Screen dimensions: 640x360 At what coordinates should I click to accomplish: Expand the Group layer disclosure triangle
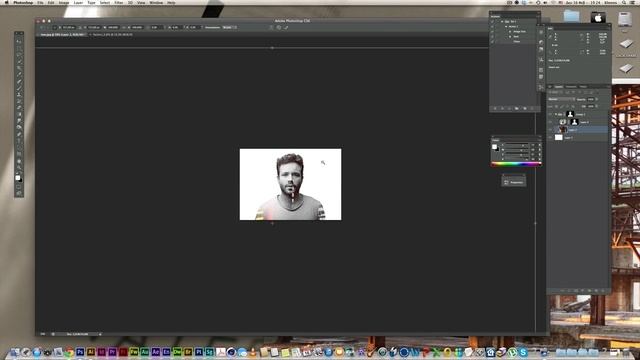coord(556,114)
